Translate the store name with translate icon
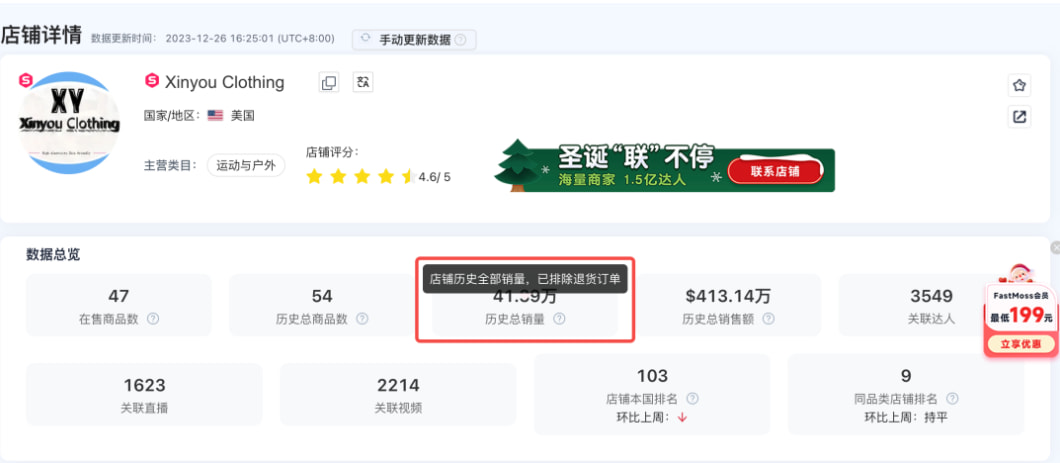Viewport: 1060px width, 463px height. [x=363, y=82]
